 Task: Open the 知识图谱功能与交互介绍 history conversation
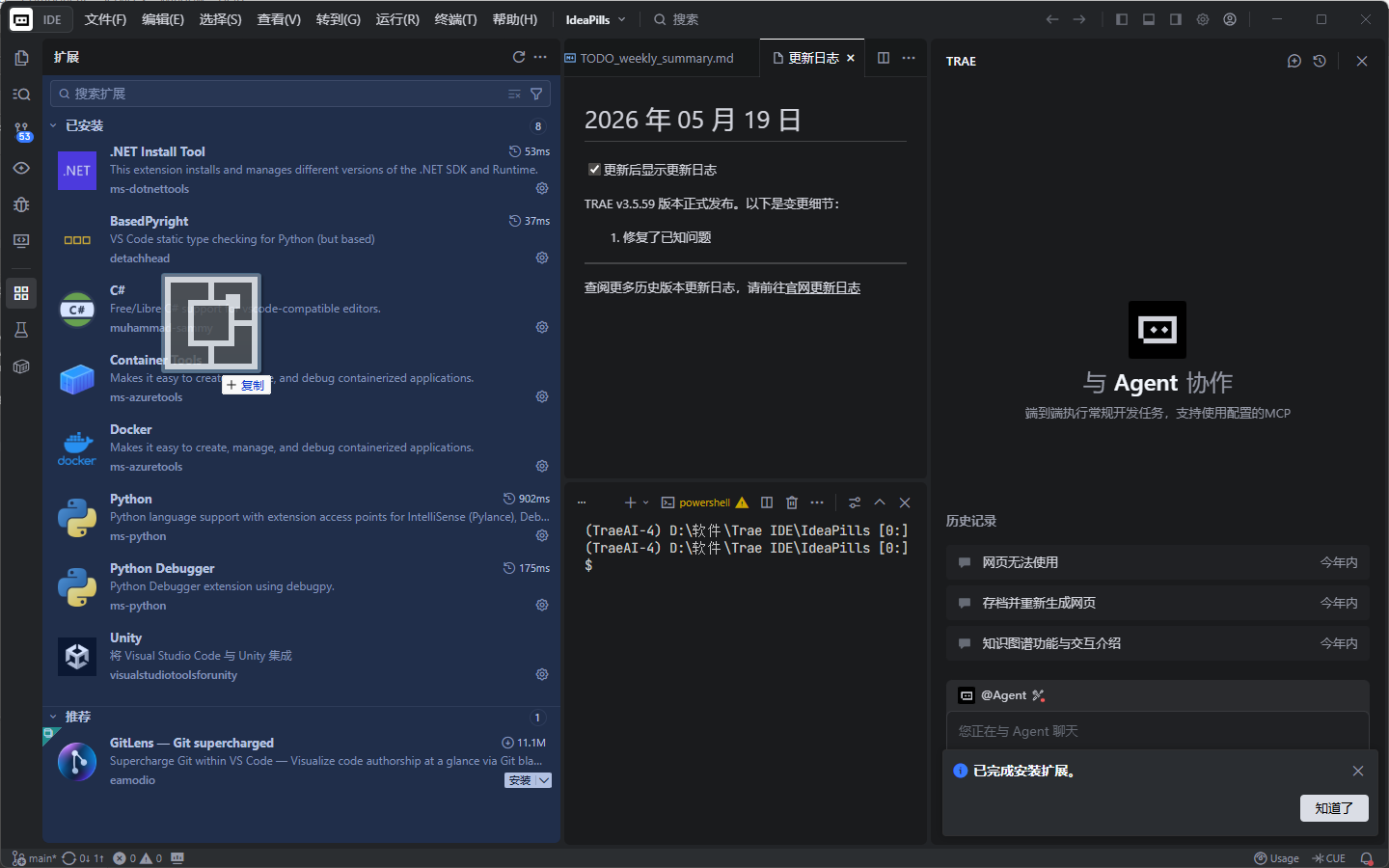[x=1157, y=643]
